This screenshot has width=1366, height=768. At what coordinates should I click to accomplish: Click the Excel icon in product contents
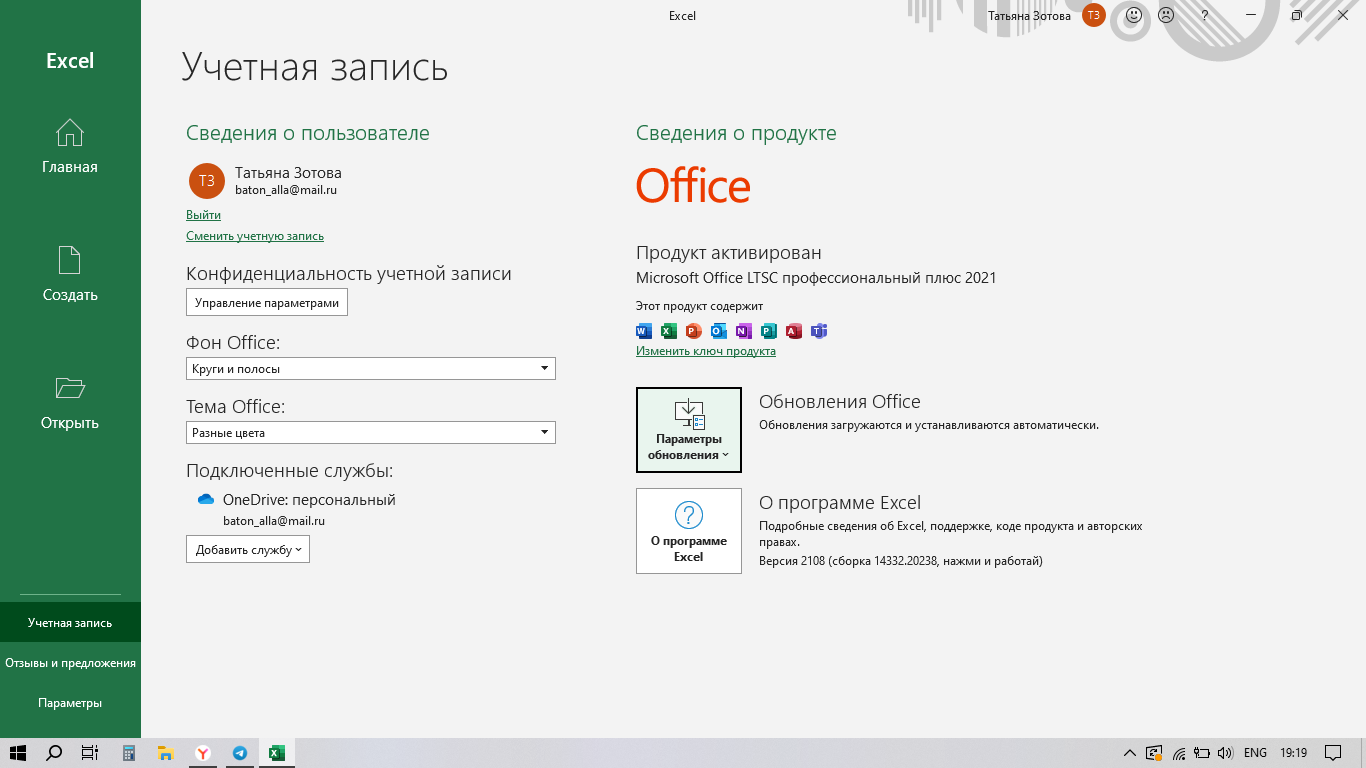(x=669, y=331)
